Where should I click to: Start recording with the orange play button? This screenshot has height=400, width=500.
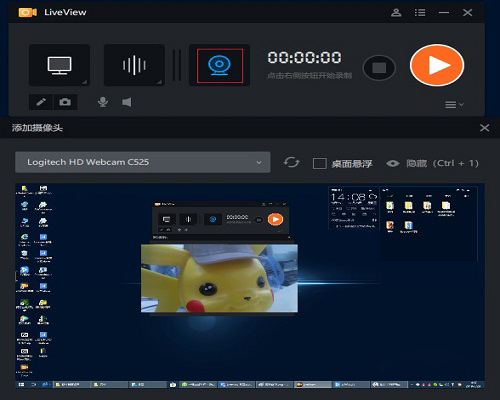point(437,65)
